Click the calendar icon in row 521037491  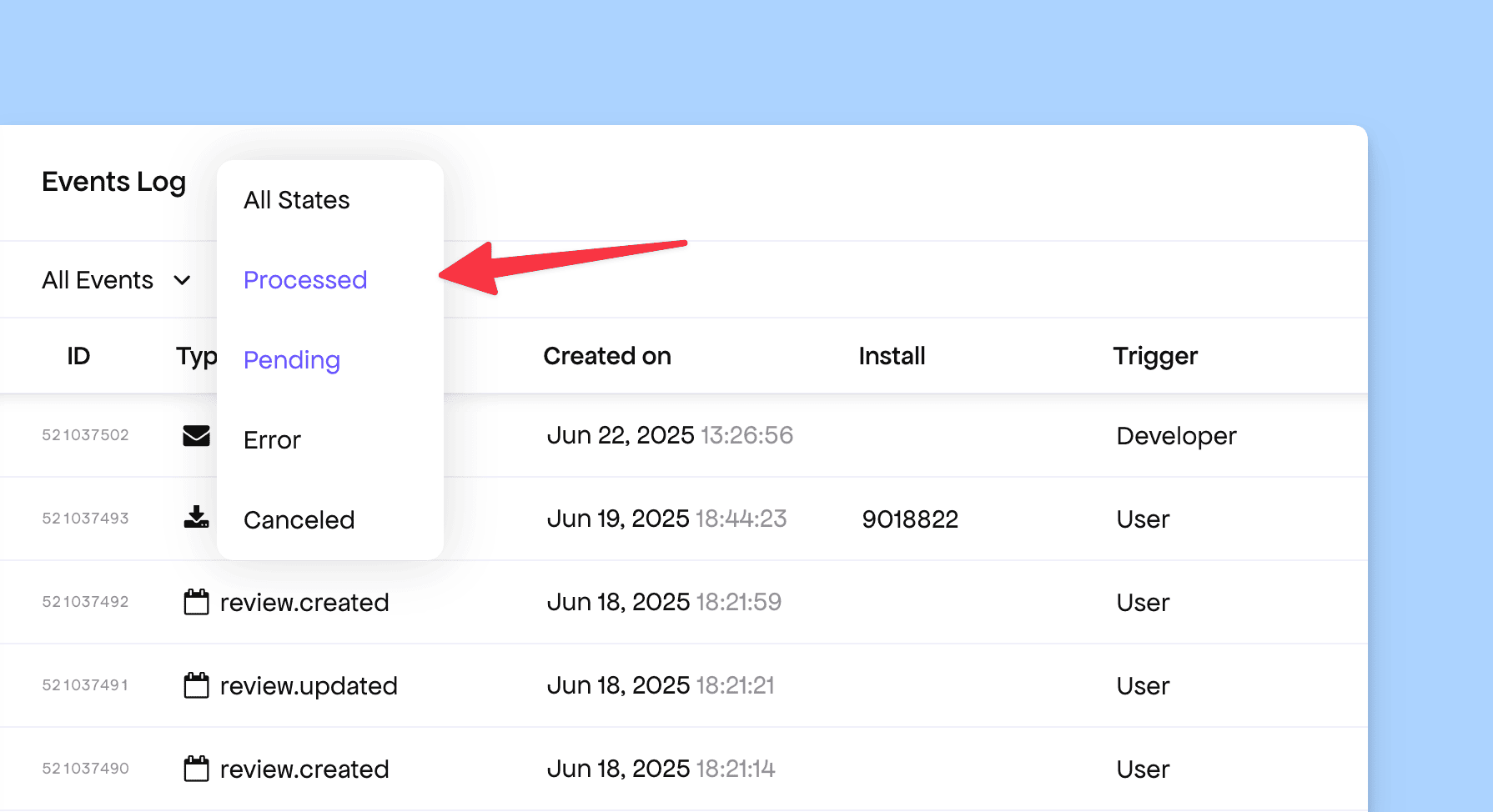pos(196,685)
